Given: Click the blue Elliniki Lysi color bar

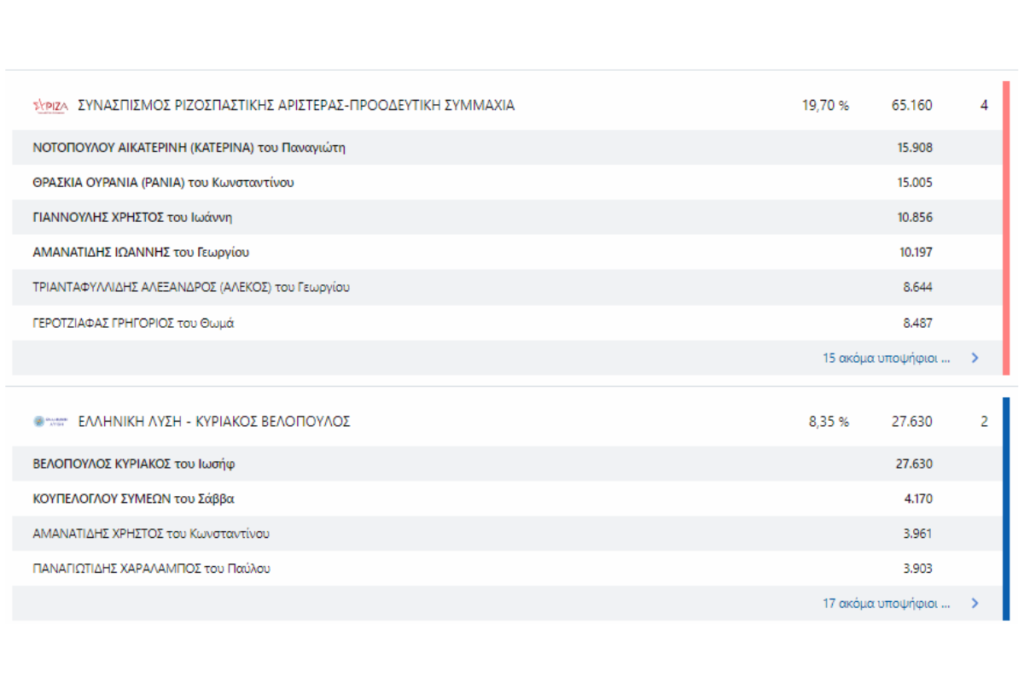Looking at the screenshot, I should point(1005,508).
